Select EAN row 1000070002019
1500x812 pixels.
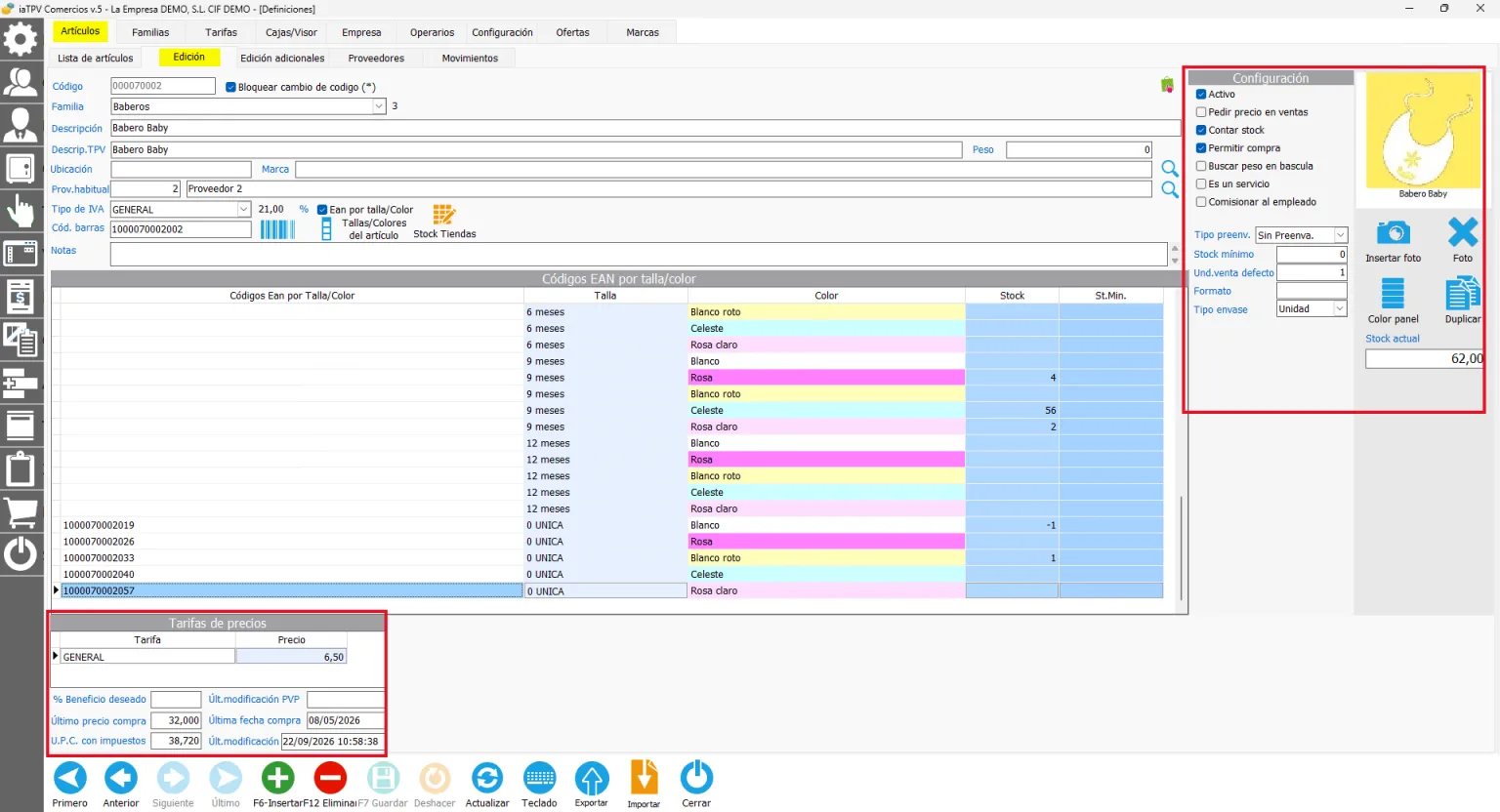pyautogui.click(x=292, y=525)
